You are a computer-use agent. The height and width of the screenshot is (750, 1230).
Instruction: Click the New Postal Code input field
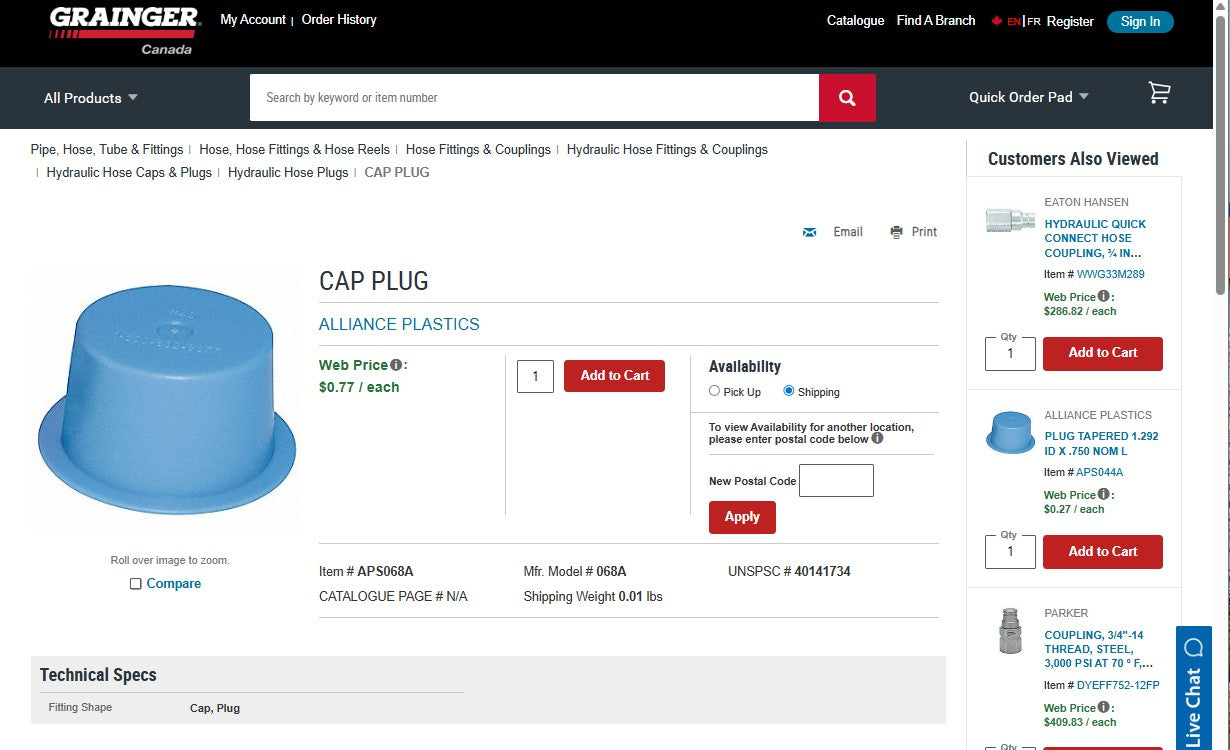837,480
